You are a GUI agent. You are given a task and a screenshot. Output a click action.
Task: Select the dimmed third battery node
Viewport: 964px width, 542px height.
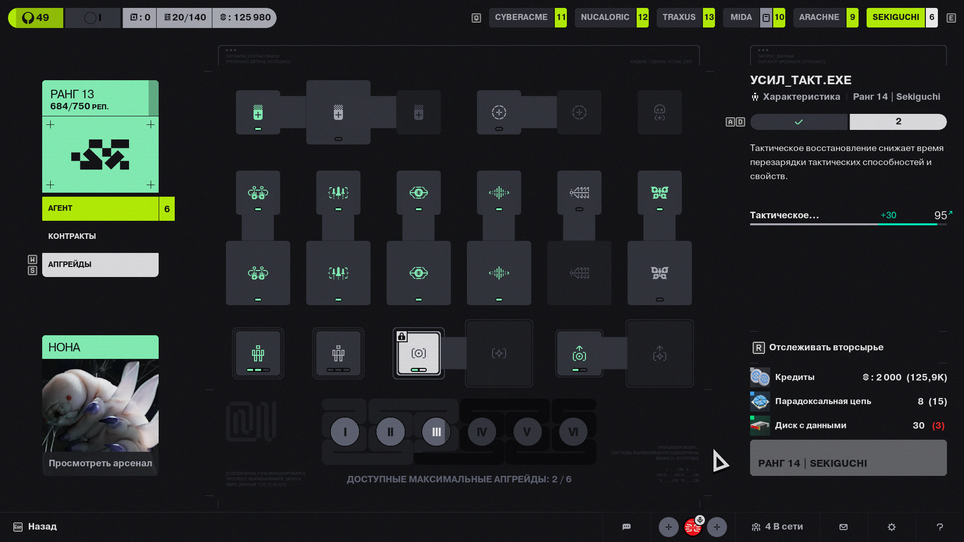[x=419, y=112]
